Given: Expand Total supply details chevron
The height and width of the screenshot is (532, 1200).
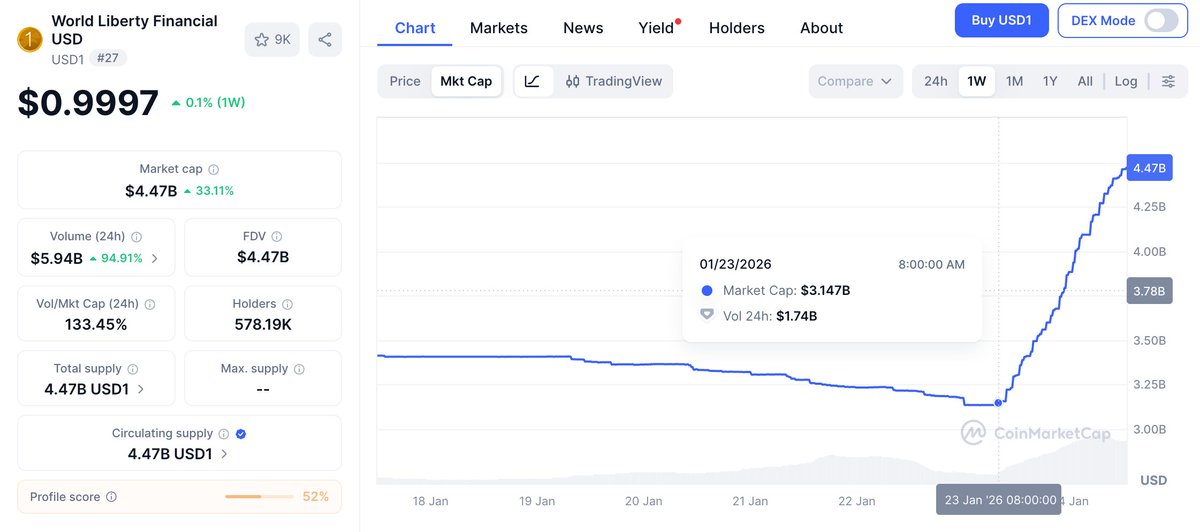Looking at the screenshot, I should (x=140, y=389).
